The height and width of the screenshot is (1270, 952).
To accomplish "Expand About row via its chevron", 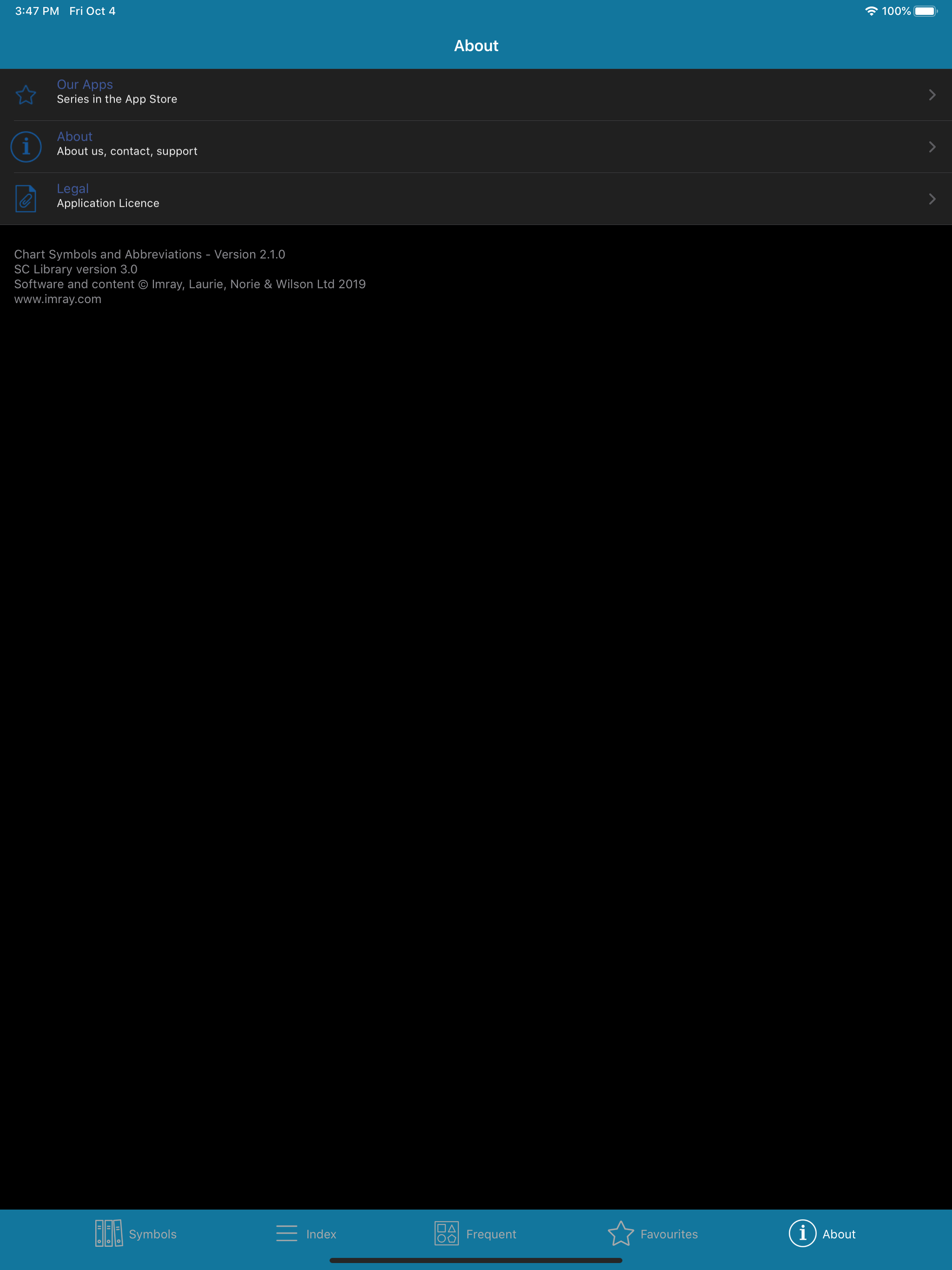I will click(x=932, y=147).
